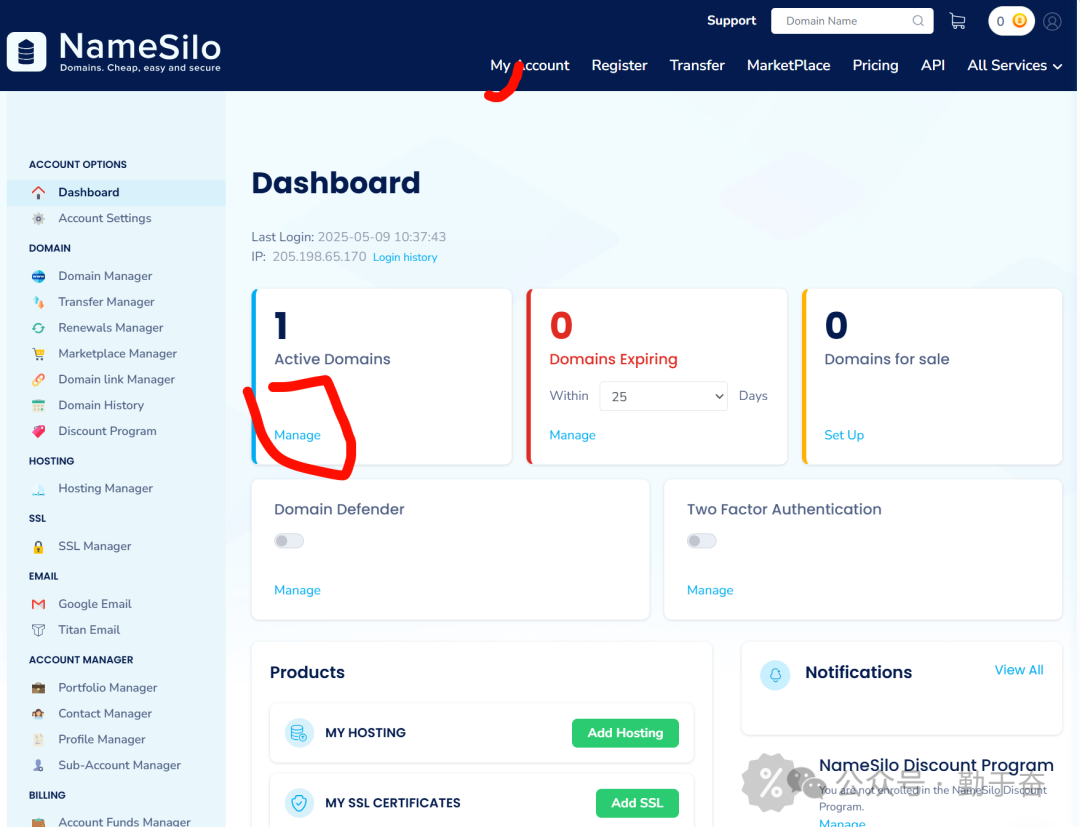The image size is (1080, 827).
Task: Click the Google Email icon in sidebar
Action: (38, 604)
